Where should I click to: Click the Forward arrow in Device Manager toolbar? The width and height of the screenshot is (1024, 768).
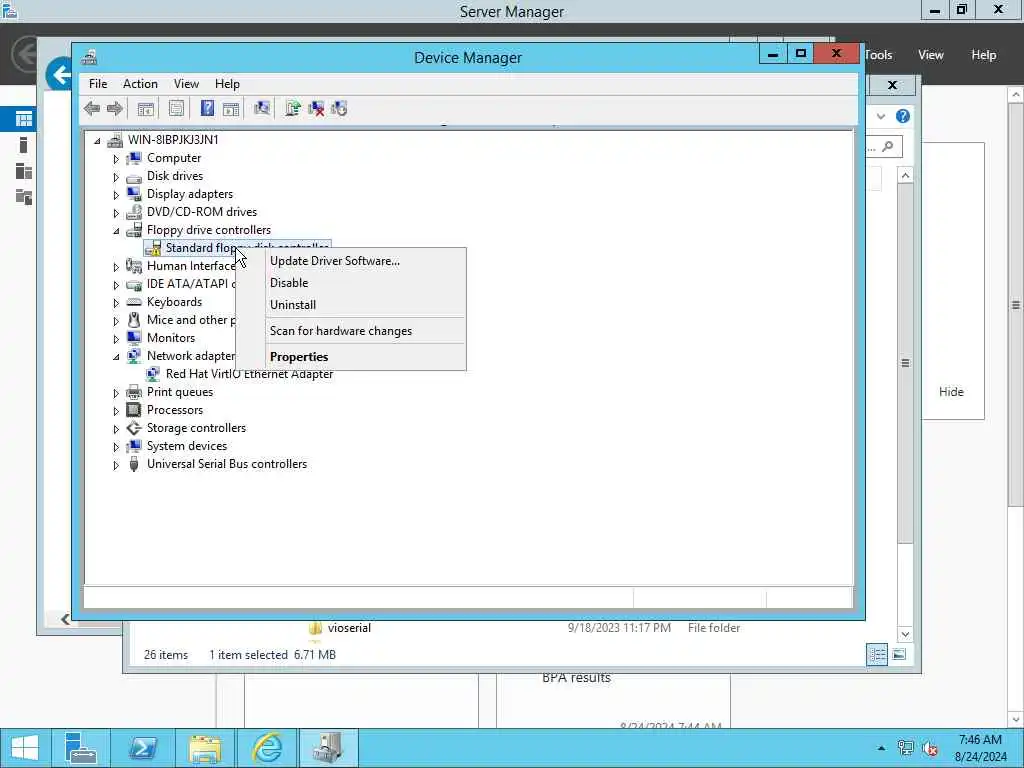115,108
